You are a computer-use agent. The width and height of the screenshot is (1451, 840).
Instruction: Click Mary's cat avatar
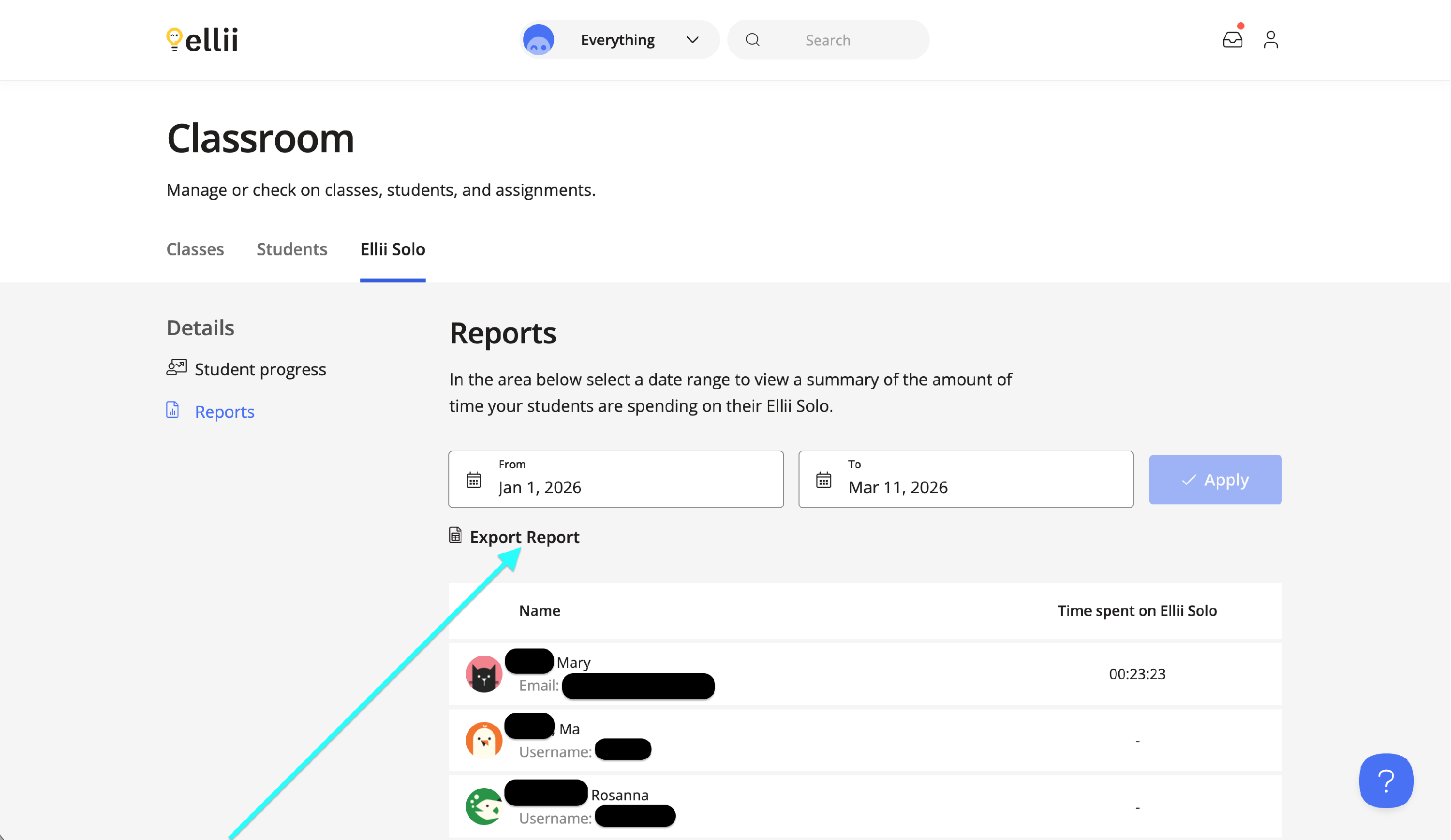point(484,674)
